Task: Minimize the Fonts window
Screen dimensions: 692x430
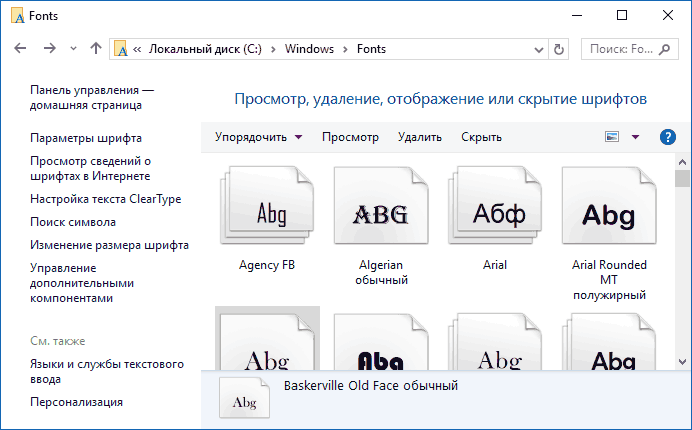Action: point(577,15)
